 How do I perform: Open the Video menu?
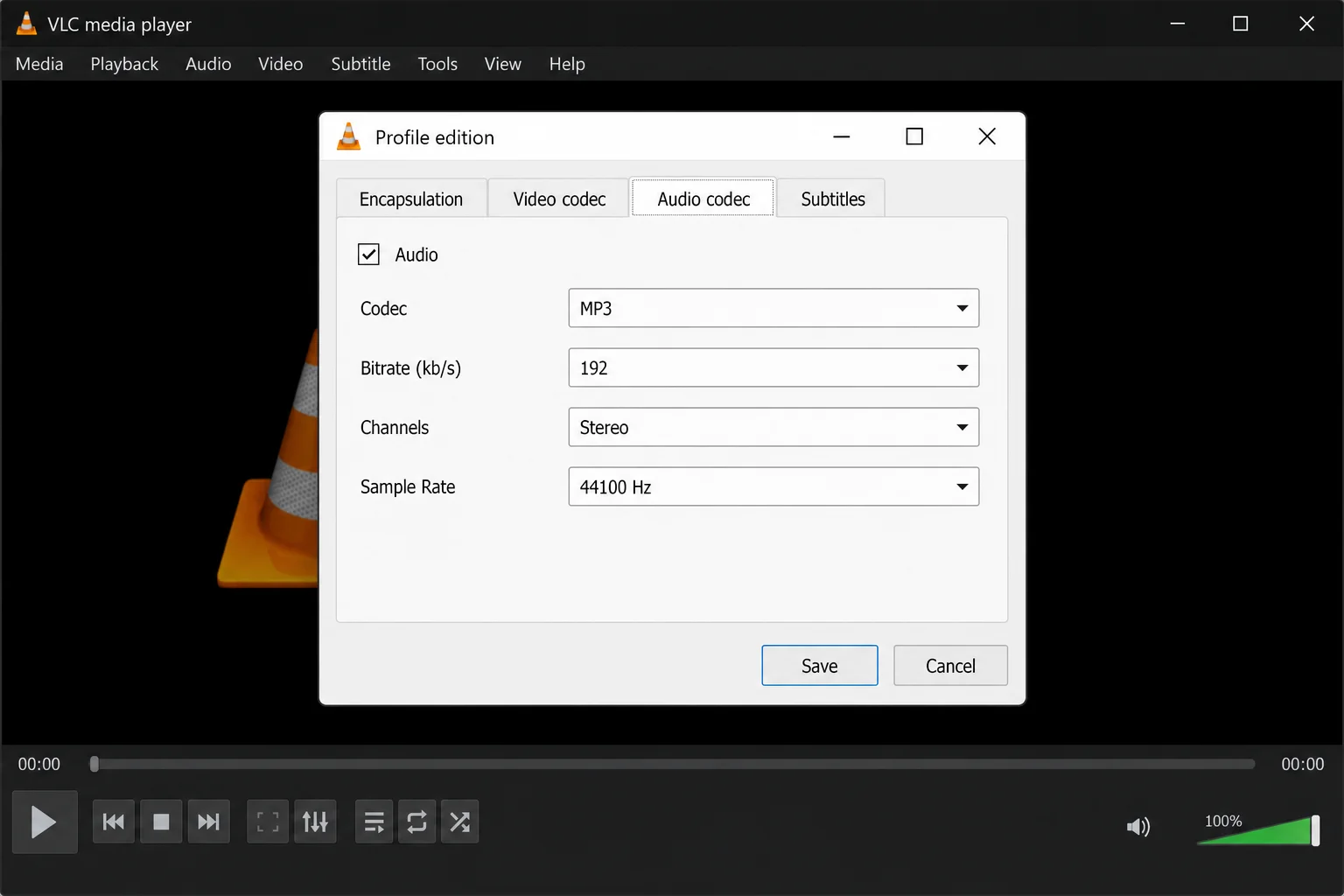click(280, 64)
